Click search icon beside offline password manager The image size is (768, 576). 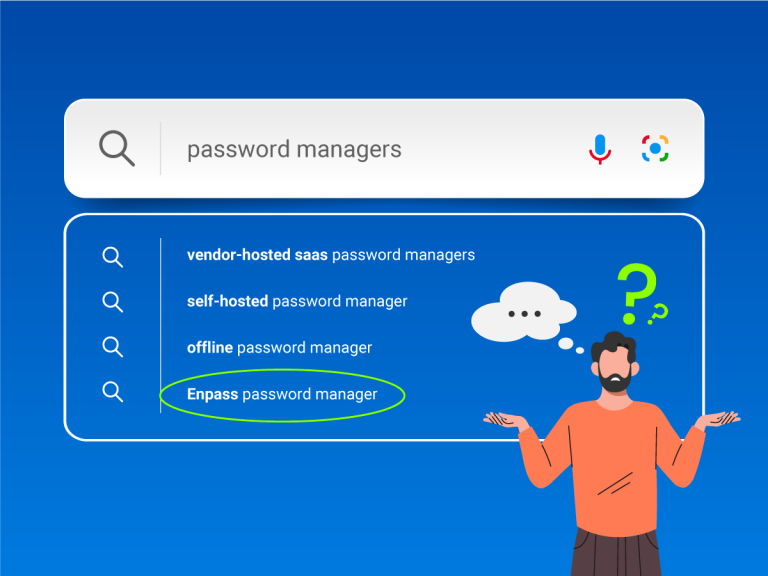pos(113,347)
